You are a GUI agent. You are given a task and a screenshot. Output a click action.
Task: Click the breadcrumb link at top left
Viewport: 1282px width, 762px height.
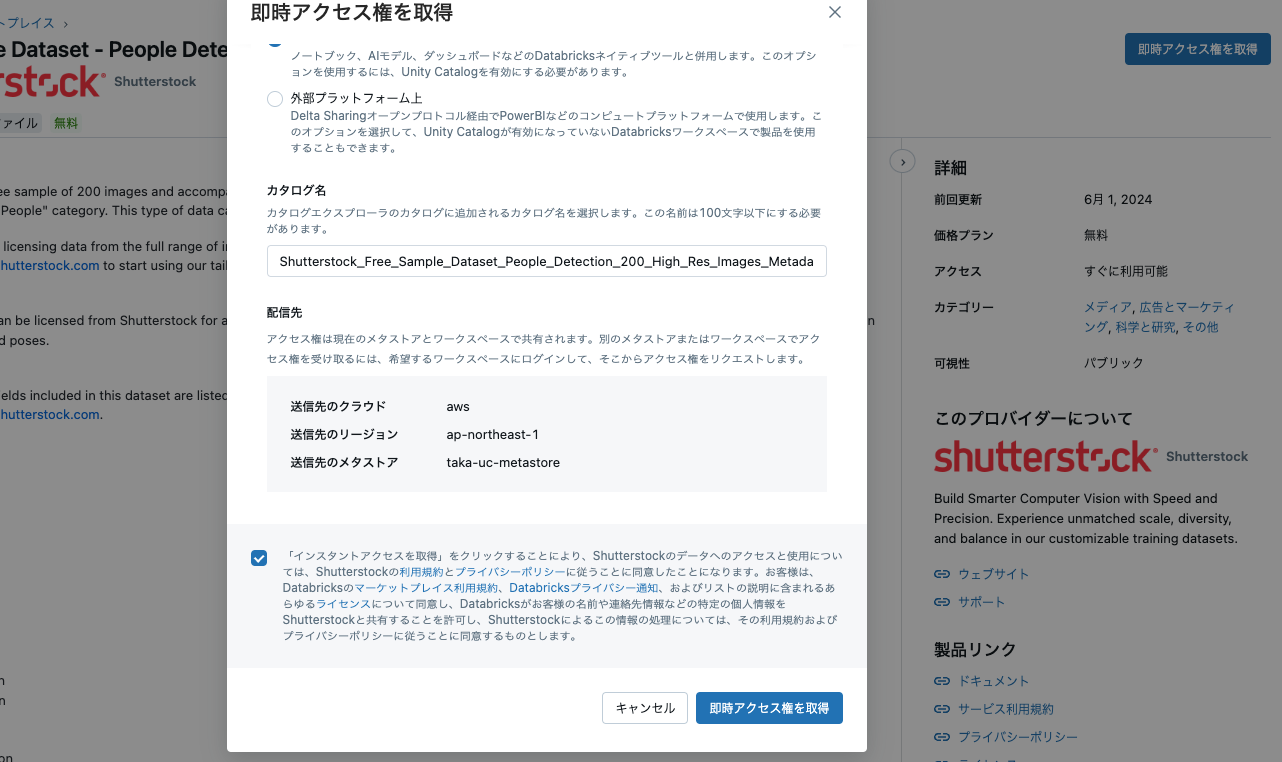point(28,22)
